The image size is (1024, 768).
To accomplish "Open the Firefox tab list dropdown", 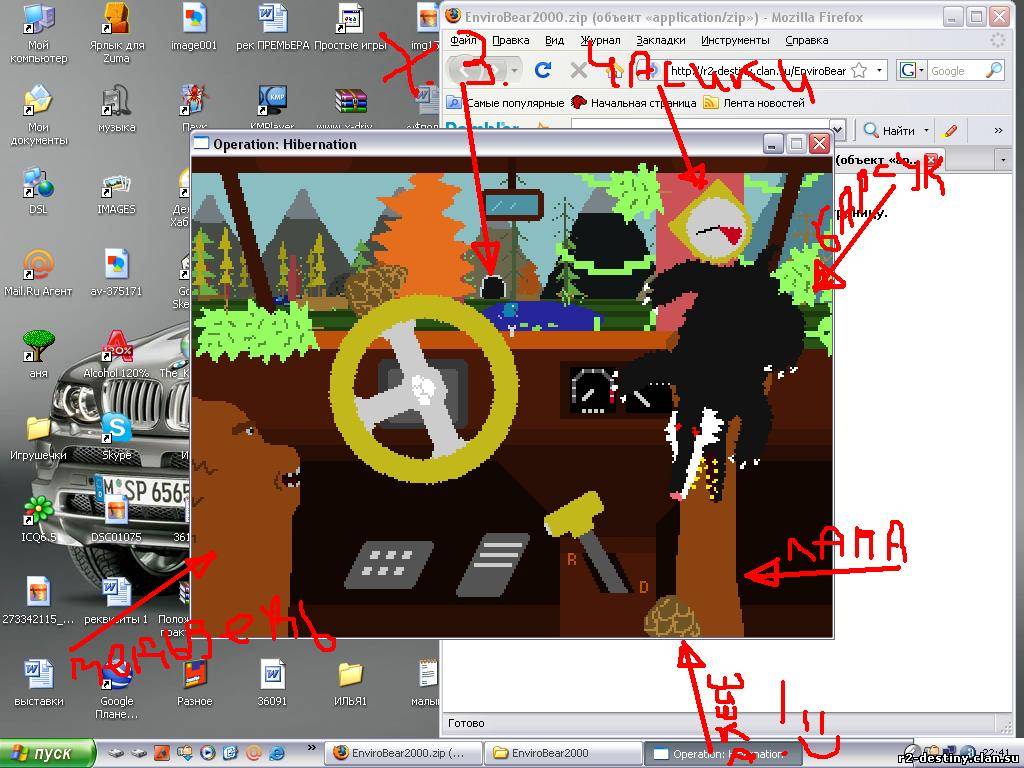I will pyautogui.click(x=1003, y=160).
